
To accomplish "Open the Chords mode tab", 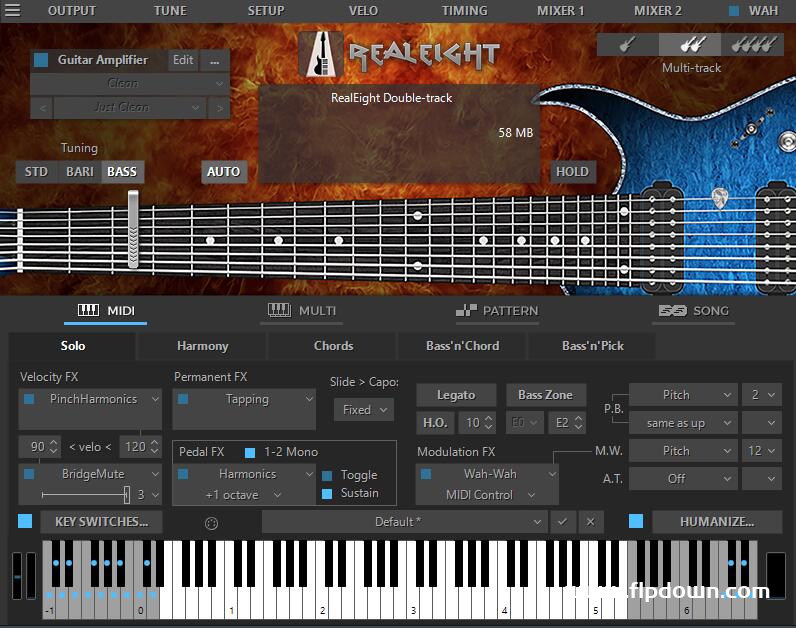I will pyautogui.click(x=333, y=346).
